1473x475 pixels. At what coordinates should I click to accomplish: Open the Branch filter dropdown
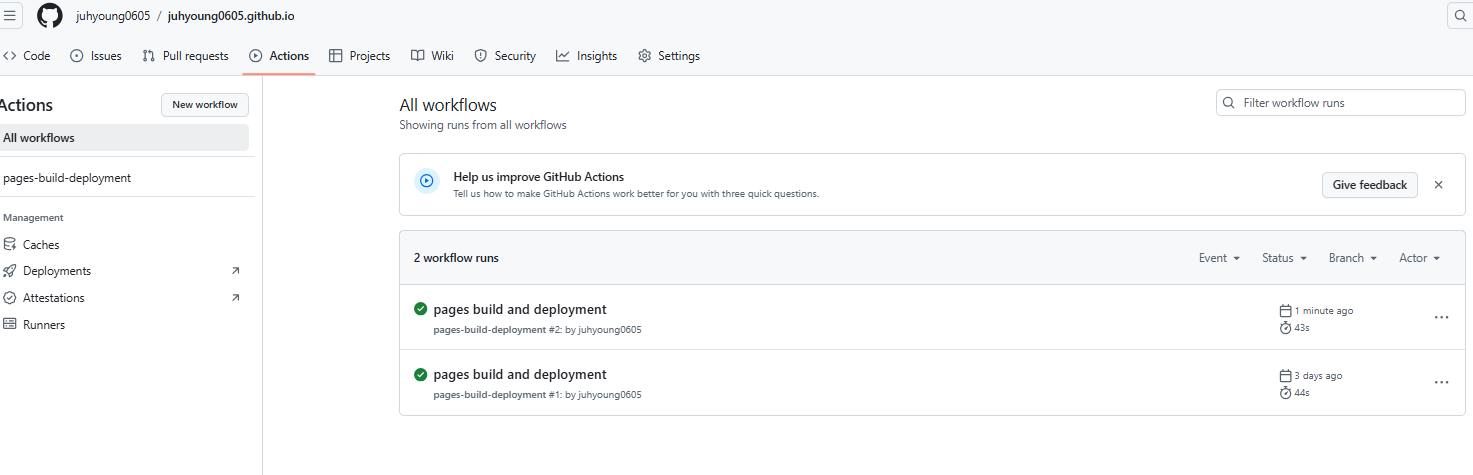[x=1352, y=258]
